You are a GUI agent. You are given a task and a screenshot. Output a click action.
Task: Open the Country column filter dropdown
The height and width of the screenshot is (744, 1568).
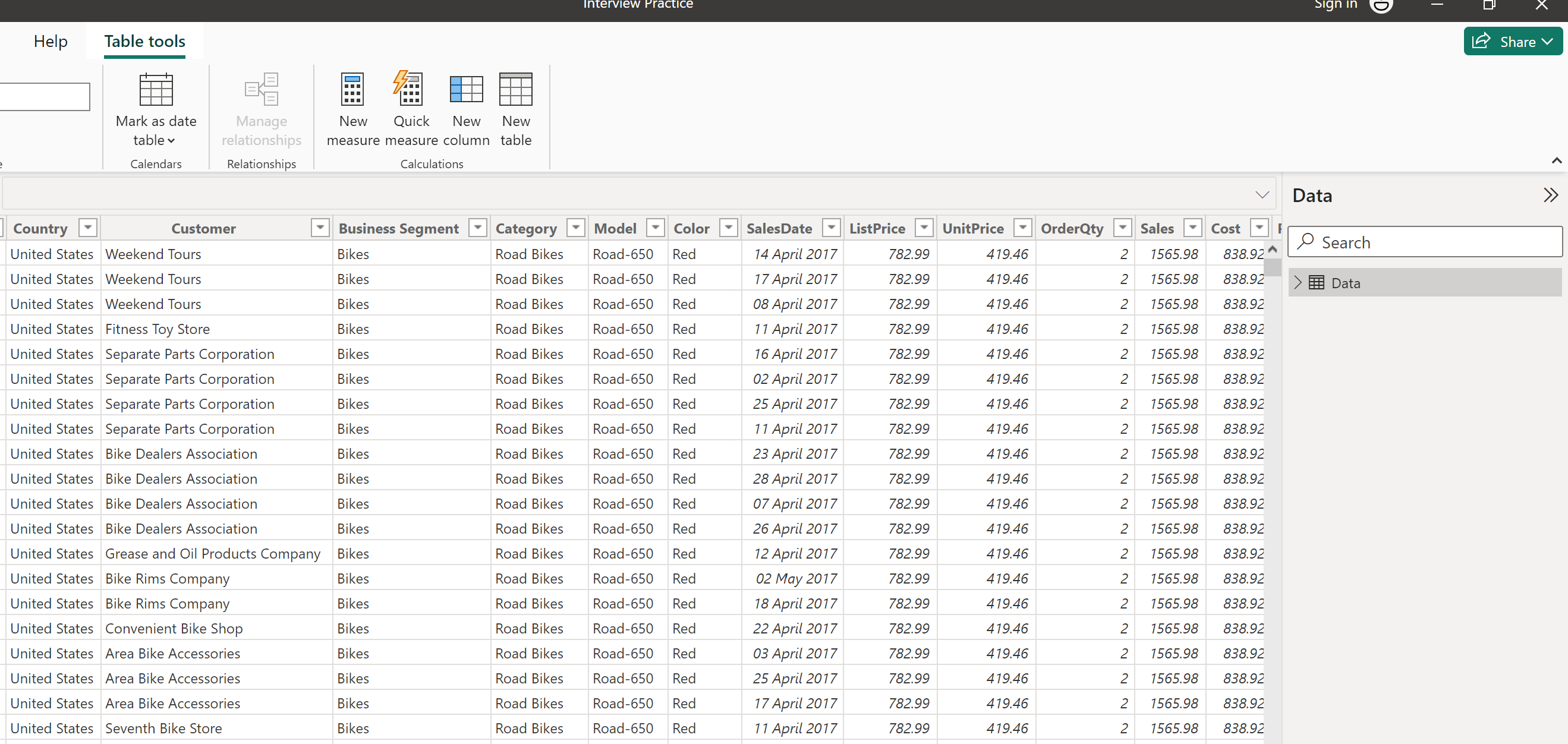(x=88, y=228)
